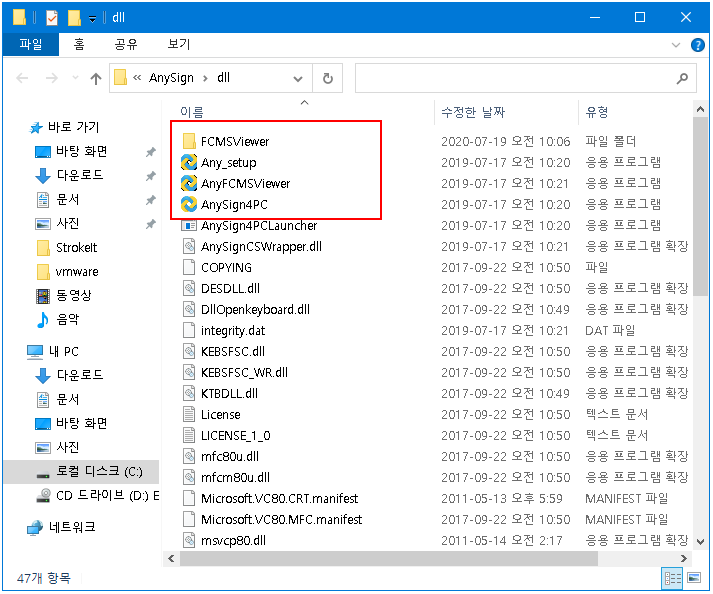Navigate forward with the arrow button
Image resolution: width=713 pixels, height=594 pixels.
tap(51, 79)
